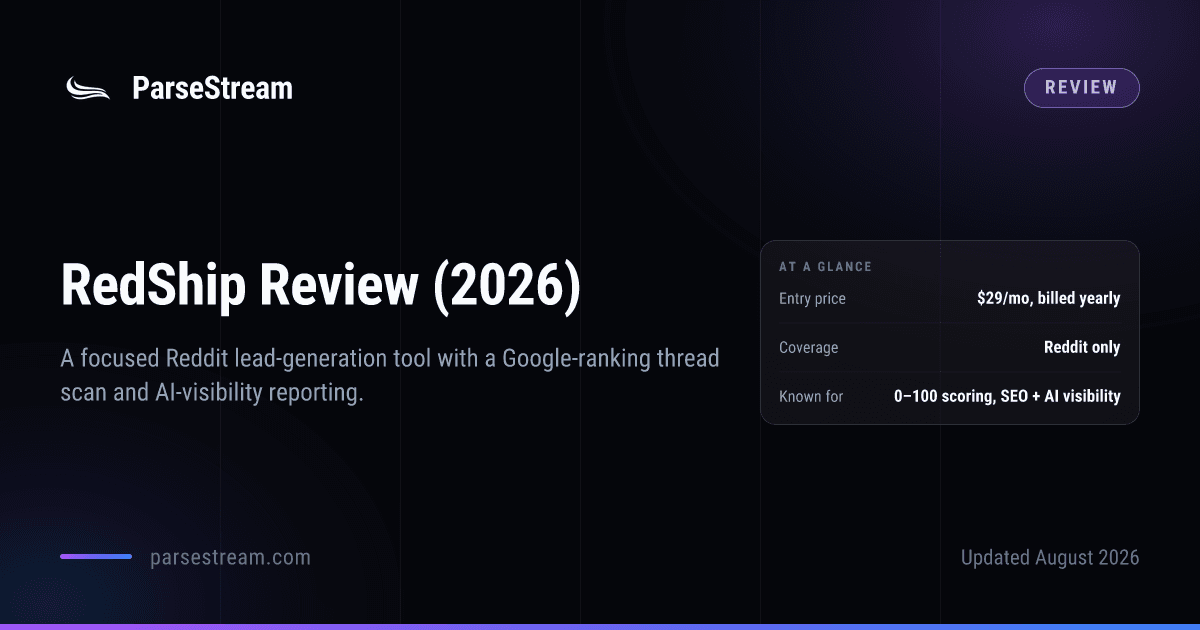This screenshot has height=630, width=1200.
Task: Click the "Known for" label
Action: click(811, 396)
